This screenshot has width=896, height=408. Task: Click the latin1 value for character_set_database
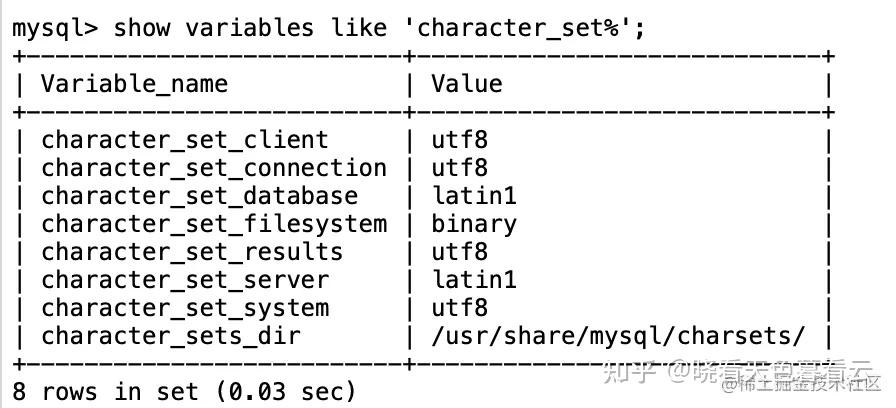point(474,196)
